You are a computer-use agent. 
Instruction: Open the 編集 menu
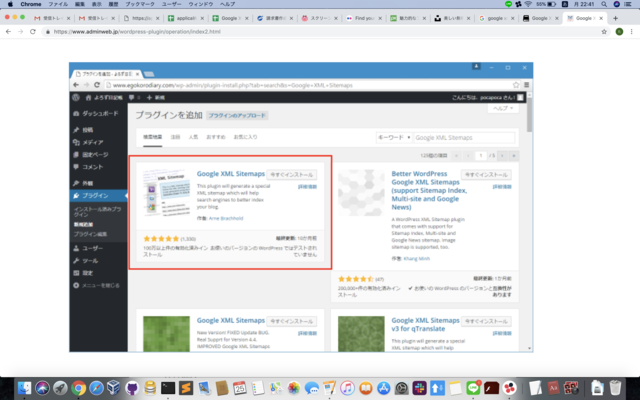point(80,4)
